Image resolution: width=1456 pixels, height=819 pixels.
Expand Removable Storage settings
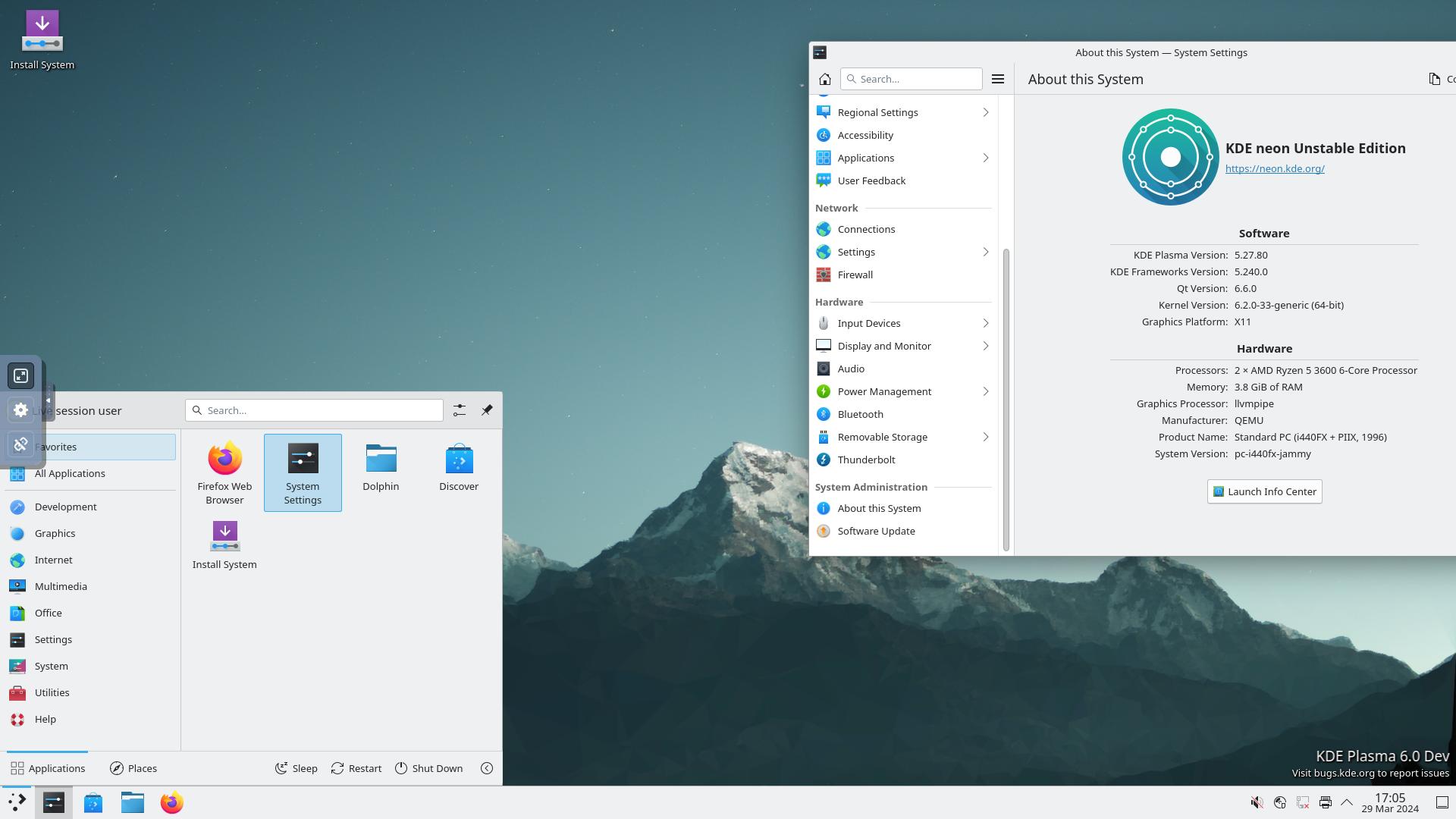pyautogui.click(x=903, y=437)
